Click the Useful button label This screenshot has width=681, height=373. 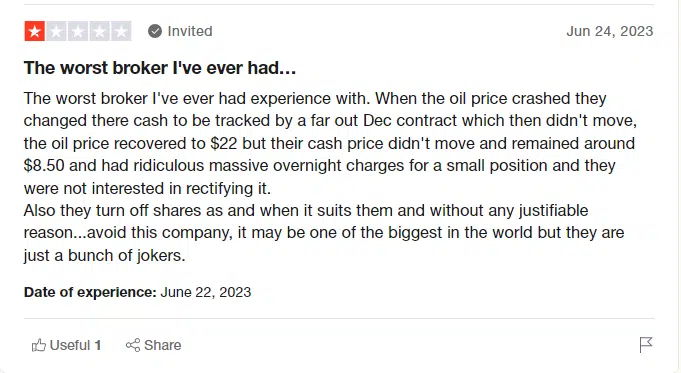[70, 345]
